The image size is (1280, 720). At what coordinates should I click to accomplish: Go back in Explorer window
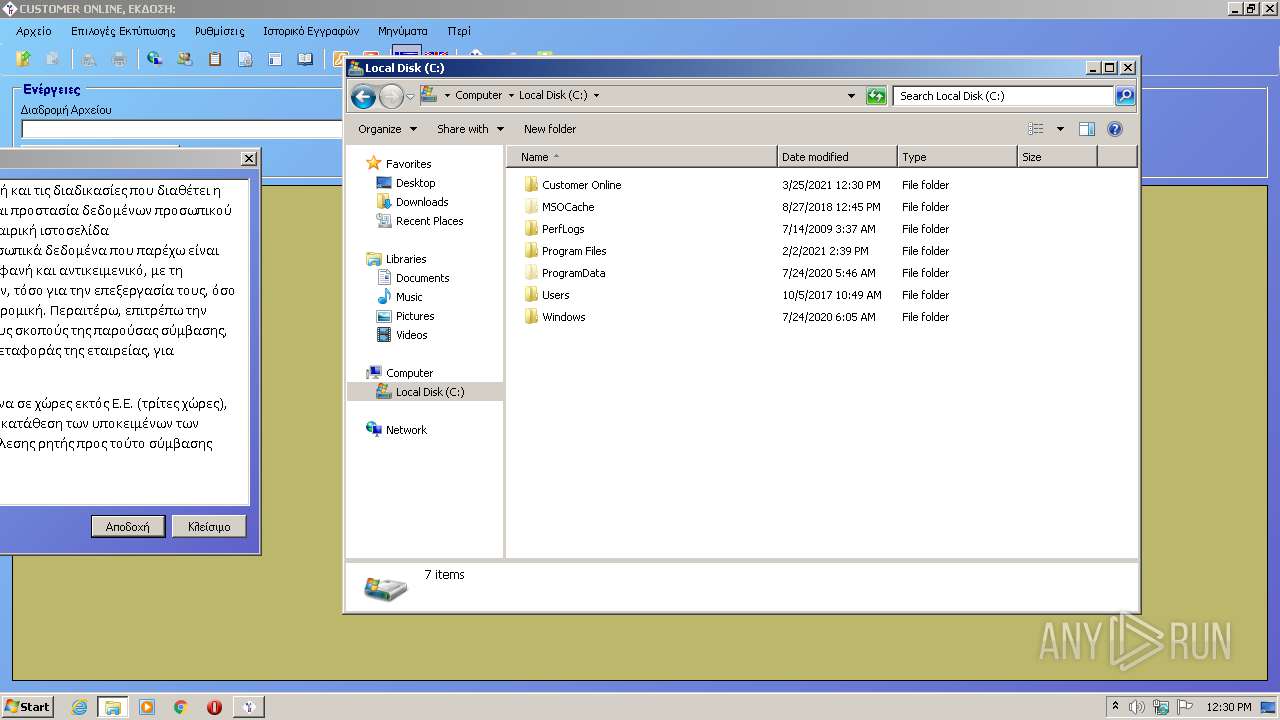tap(363, 96)
